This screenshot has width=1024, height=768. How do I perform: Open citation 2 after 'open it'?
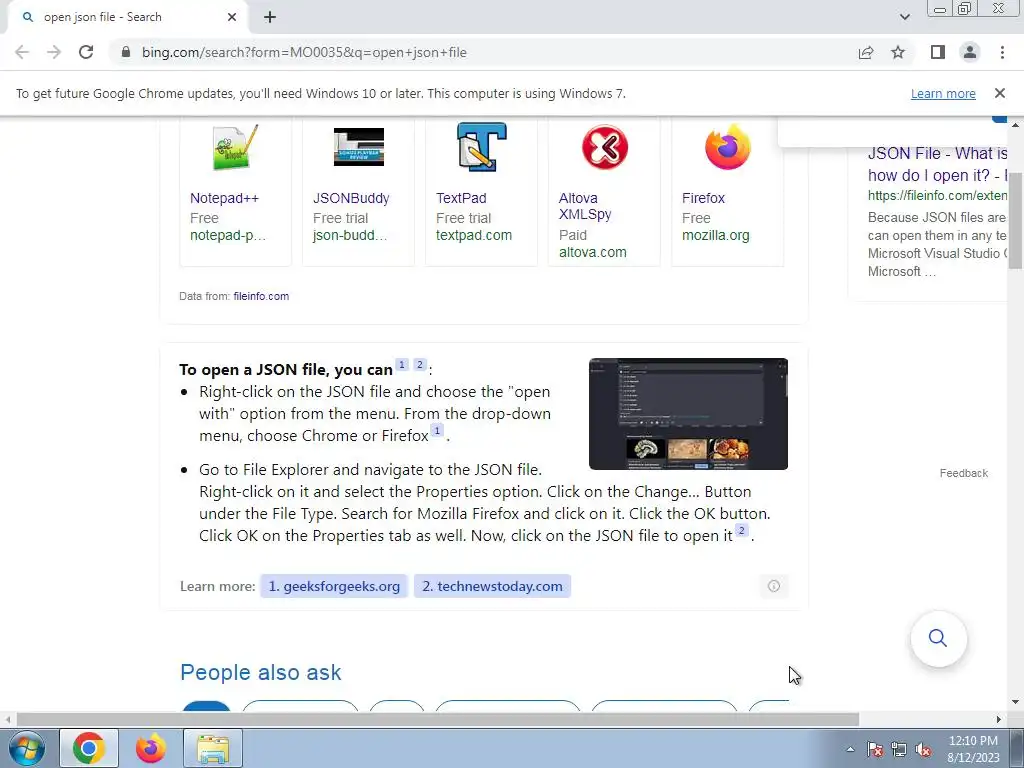pos(741,530)
